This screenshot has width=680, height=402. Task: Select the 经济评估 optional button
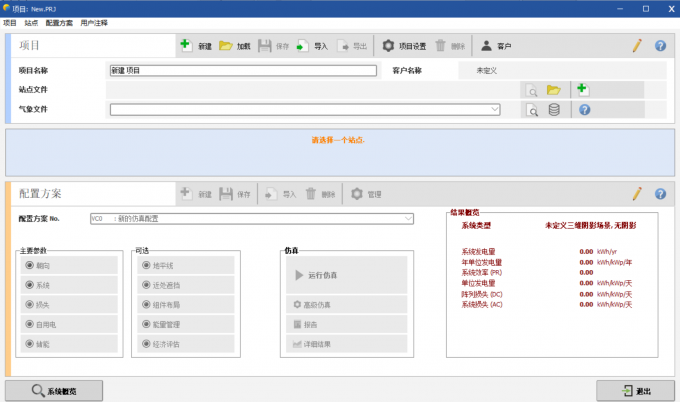[x=186, y=344]
